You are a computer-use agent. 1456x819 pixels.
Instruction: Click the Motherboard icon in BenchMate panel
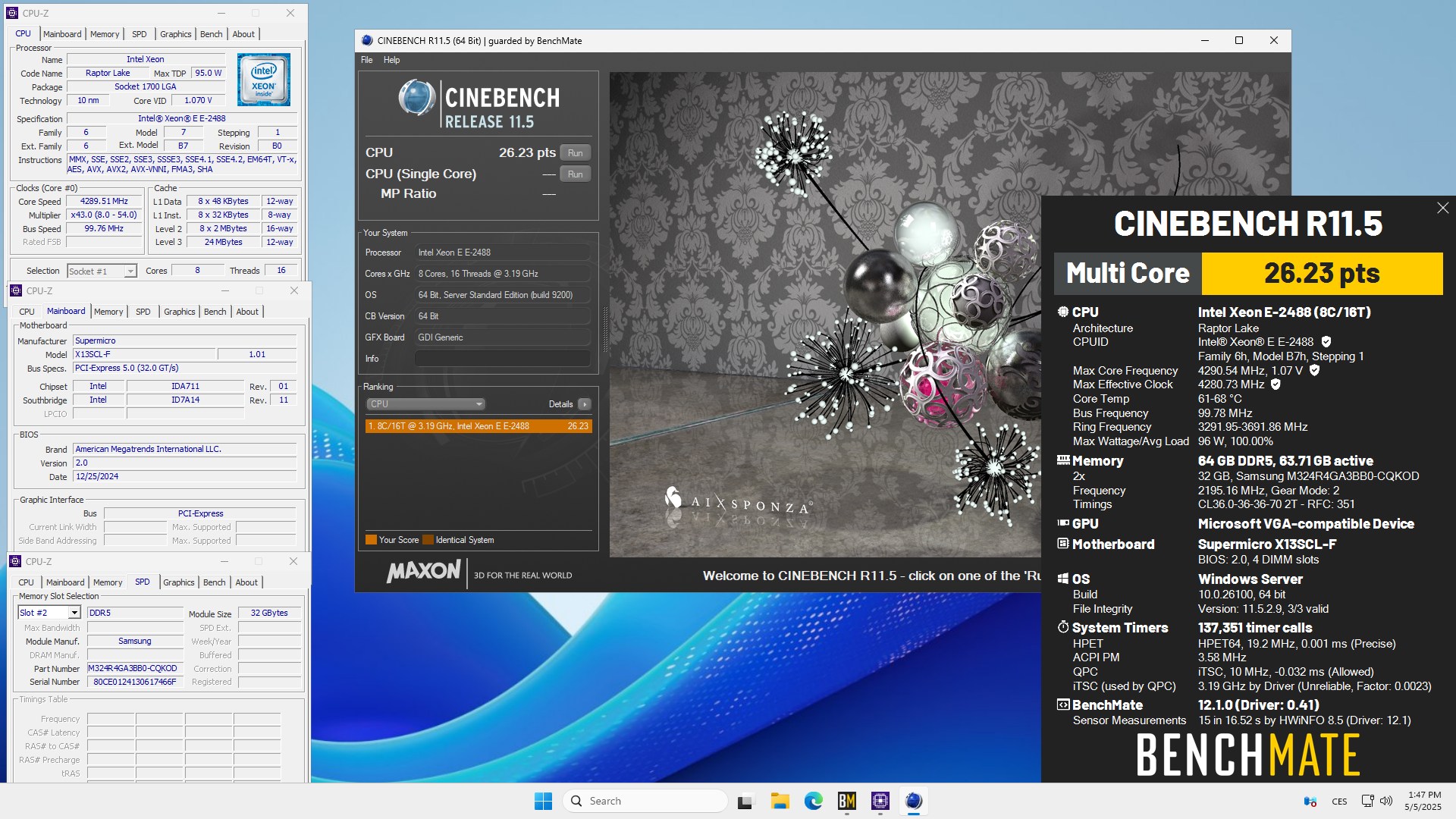(x=1063, y=544)
